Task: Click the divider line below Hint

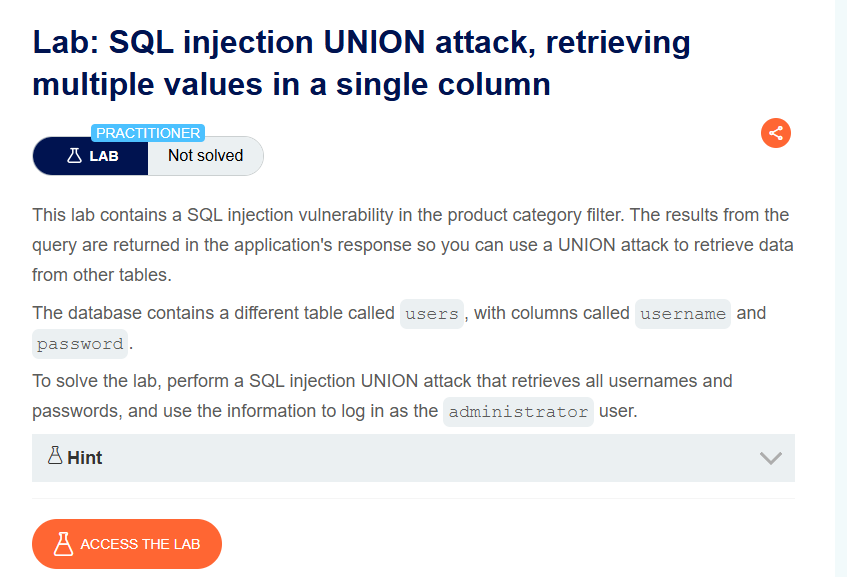Action: point(413,498)
